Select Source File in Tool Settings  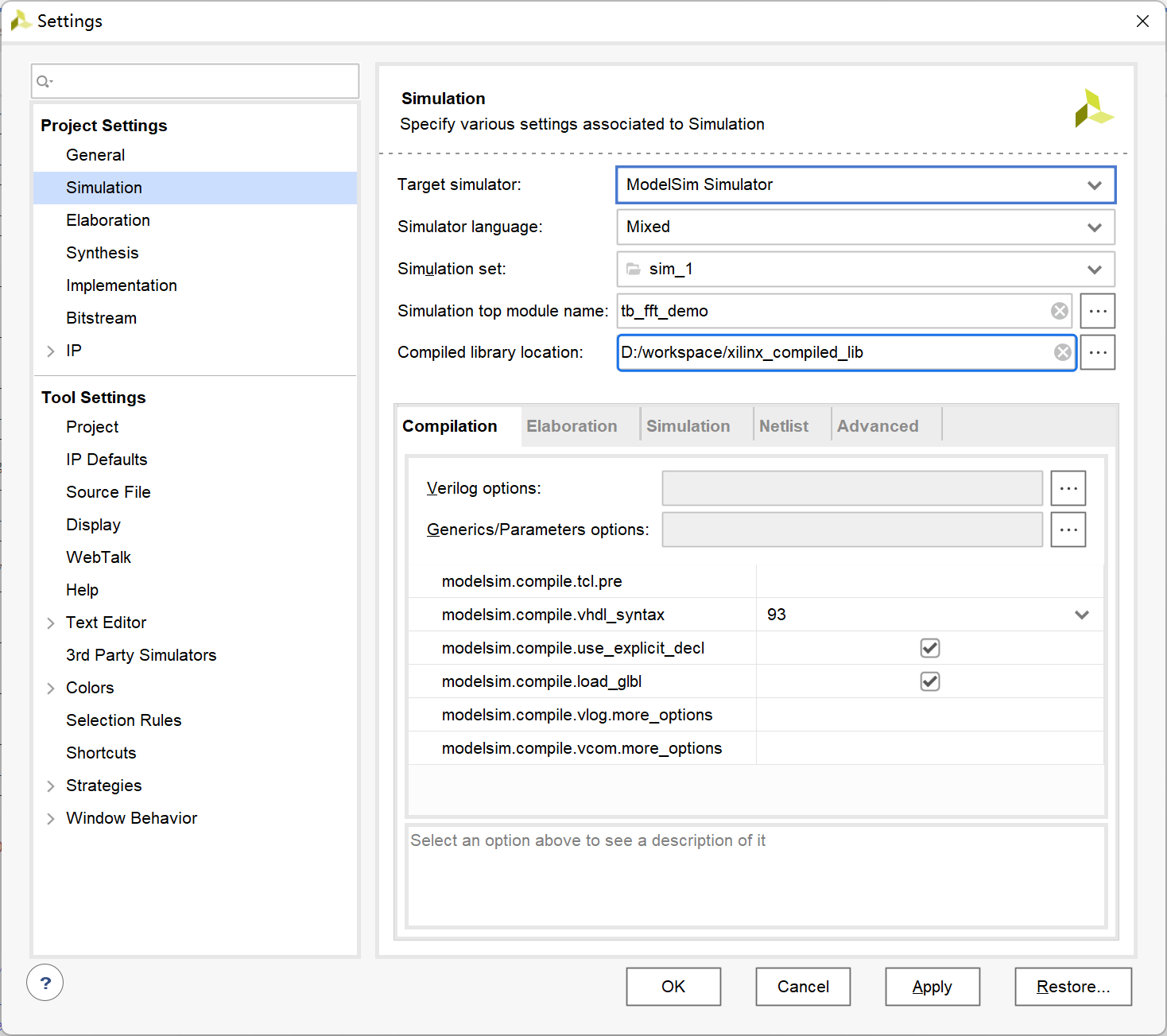108,492
